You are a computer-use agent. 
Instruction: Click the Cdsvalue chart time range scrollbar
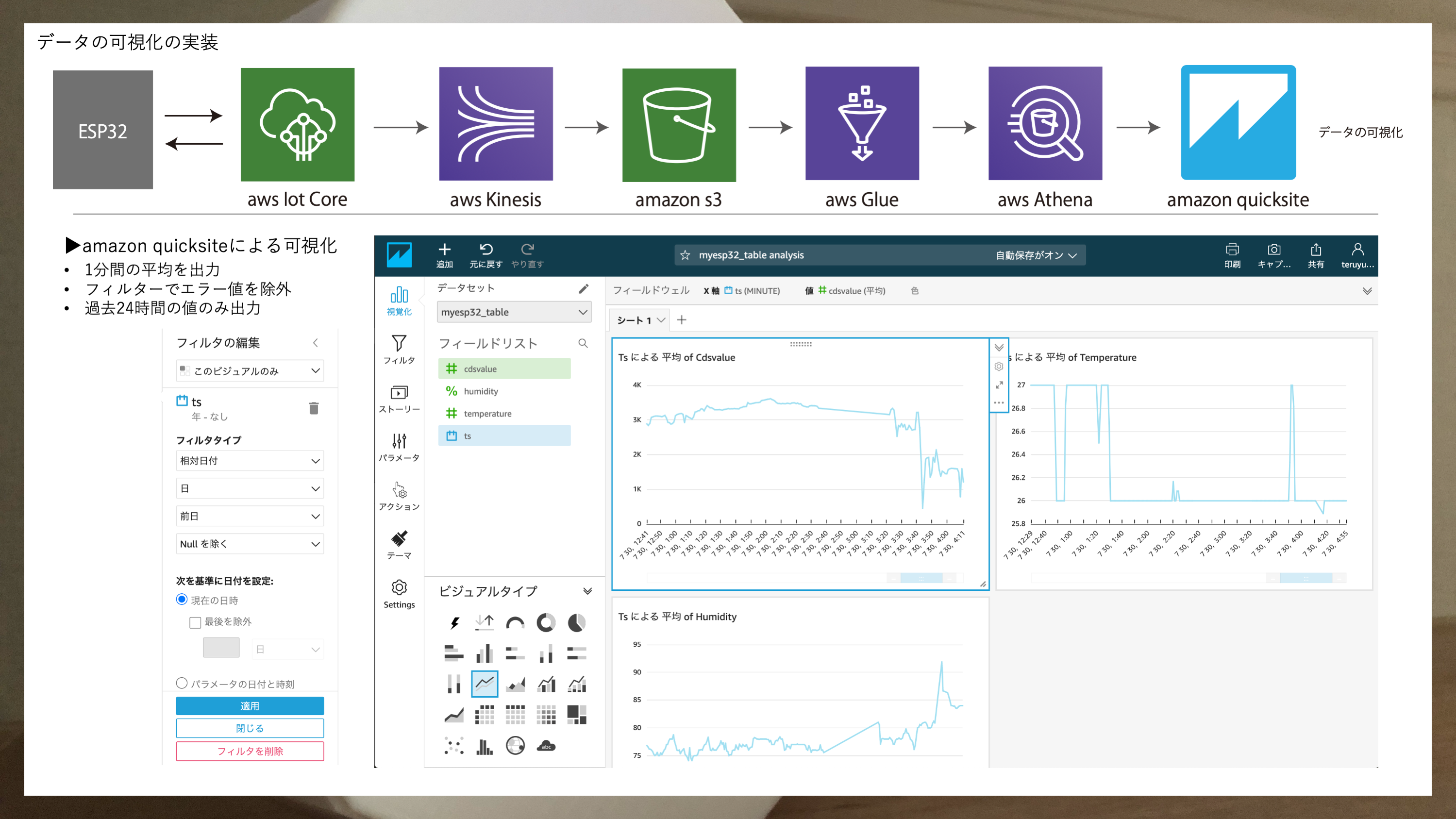click(x=921, y=578)
